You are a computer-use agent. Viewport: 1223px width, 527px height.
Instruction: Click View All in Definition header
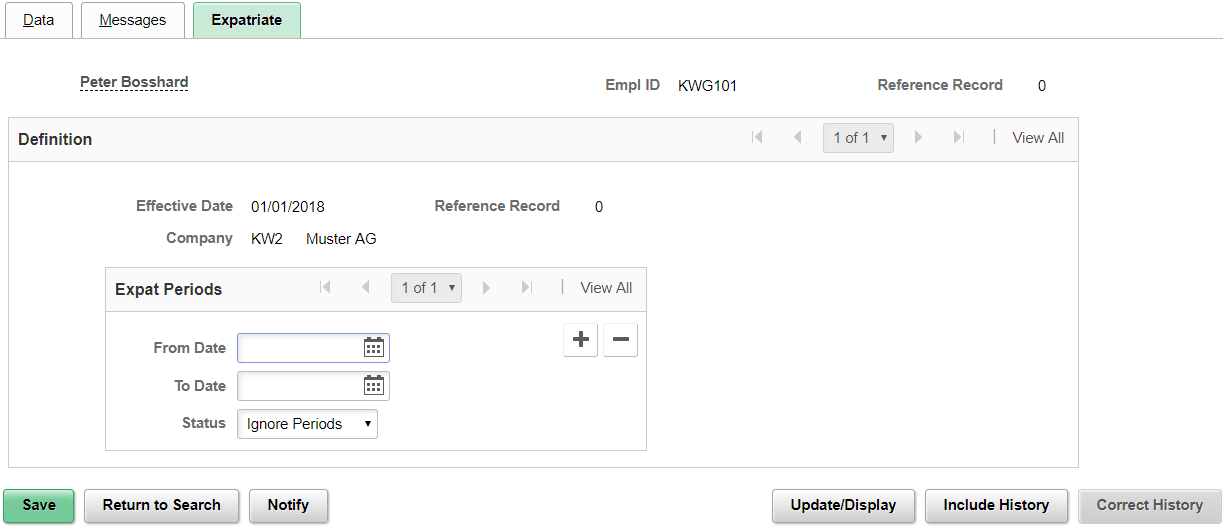click(x=1038, y=138)
